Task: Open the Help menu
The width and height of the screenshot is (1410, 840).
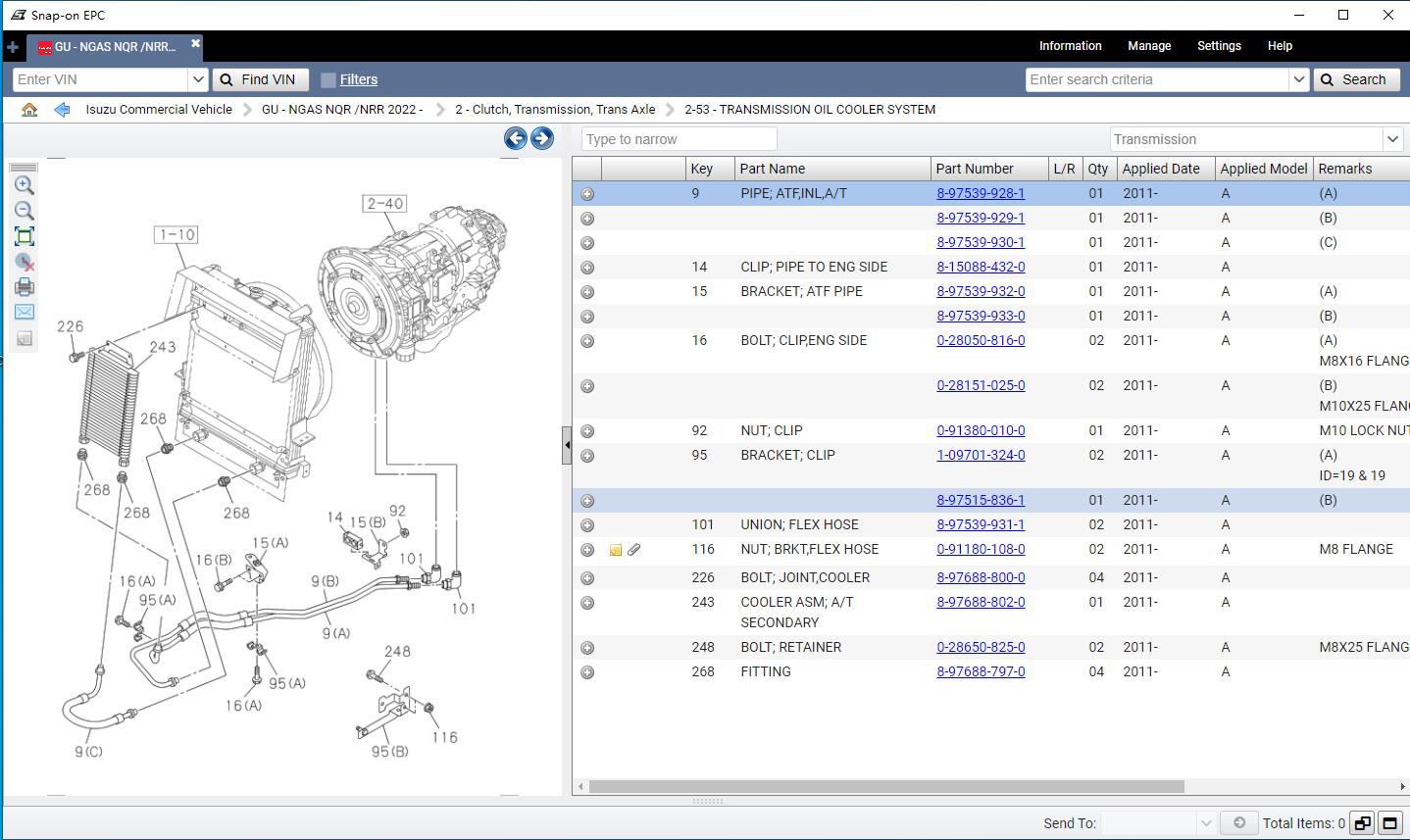Action: 1280,46
